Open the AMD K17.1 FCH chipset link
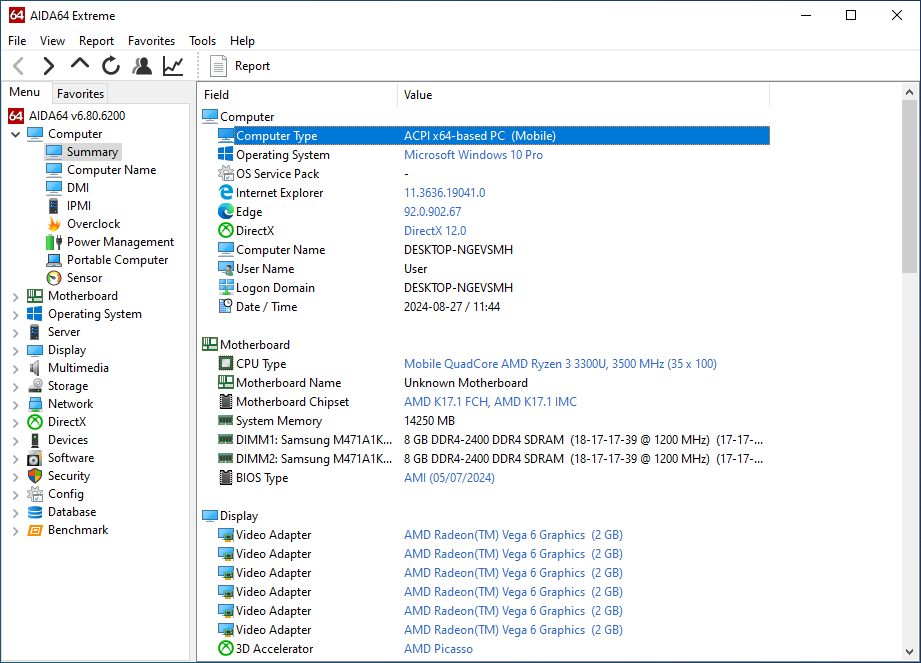Screen dimensions: 921x663 click(490, 402)
